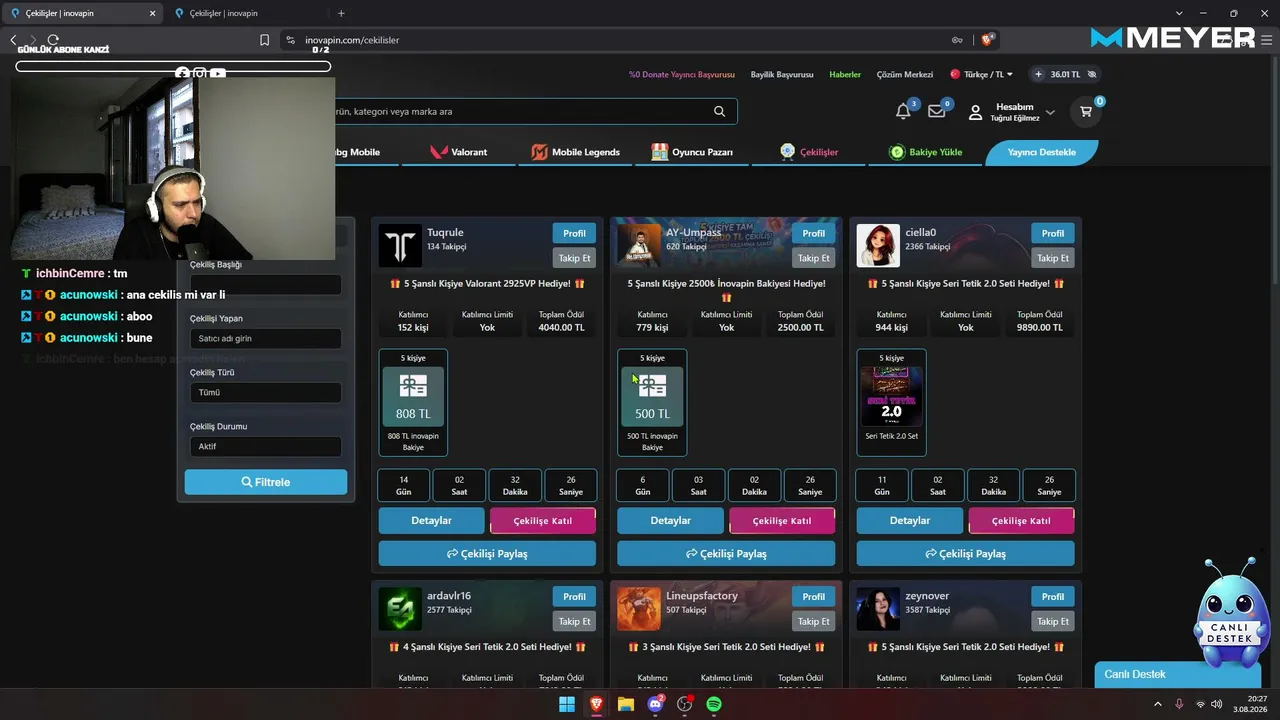The width and height of the screenshot is (1280, 720).
Task: Join the Tuqrule giveaway with Çekilişe Katıl
Action: pos(543,521)
